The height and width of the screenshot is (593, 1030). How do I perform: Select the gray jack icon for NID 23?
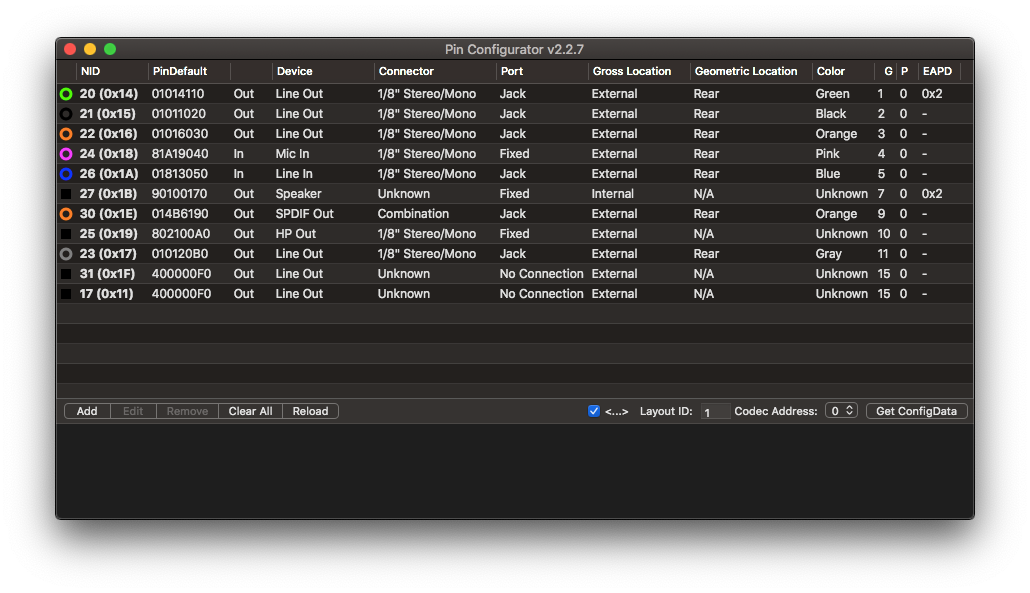tap(66, 254)
